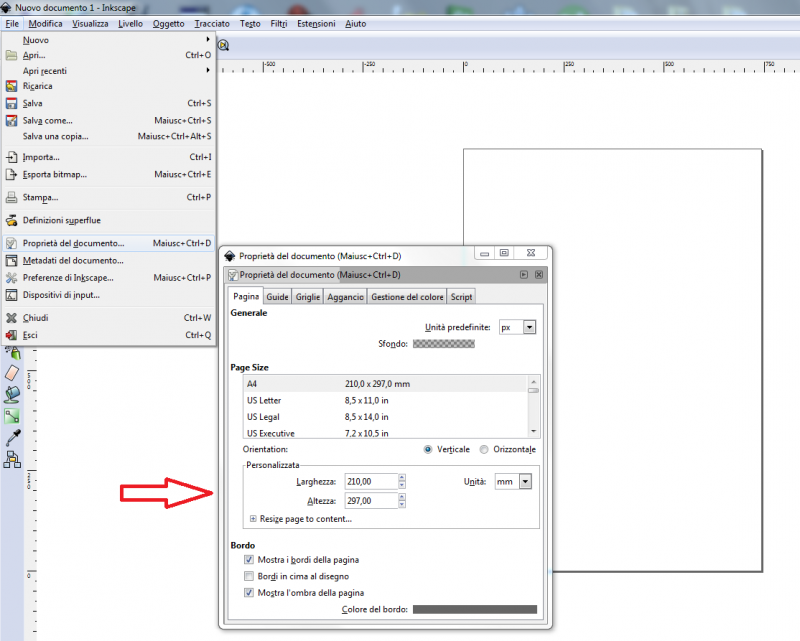The height and width of the screenshot is (641, 800).
Task: Click the Stampa printer menu icon
Action: pyautogui.click(x=12, y=197)
